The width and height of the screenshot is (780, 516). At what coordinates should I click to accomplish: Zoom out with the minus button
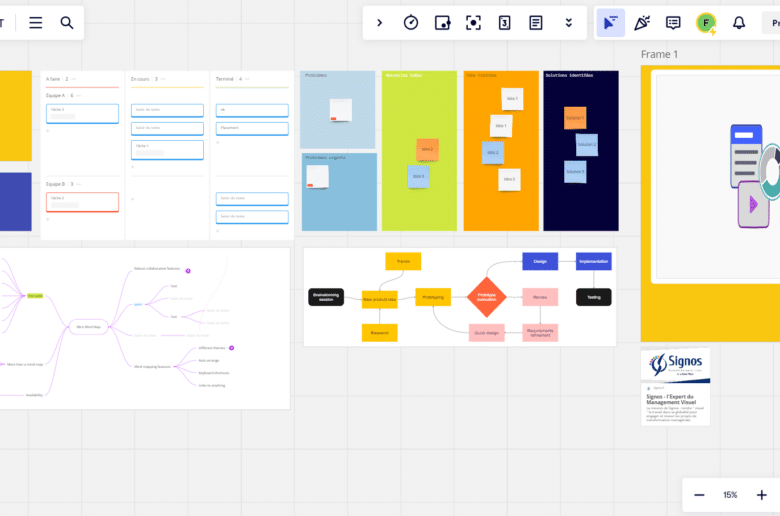coord(699,495)
